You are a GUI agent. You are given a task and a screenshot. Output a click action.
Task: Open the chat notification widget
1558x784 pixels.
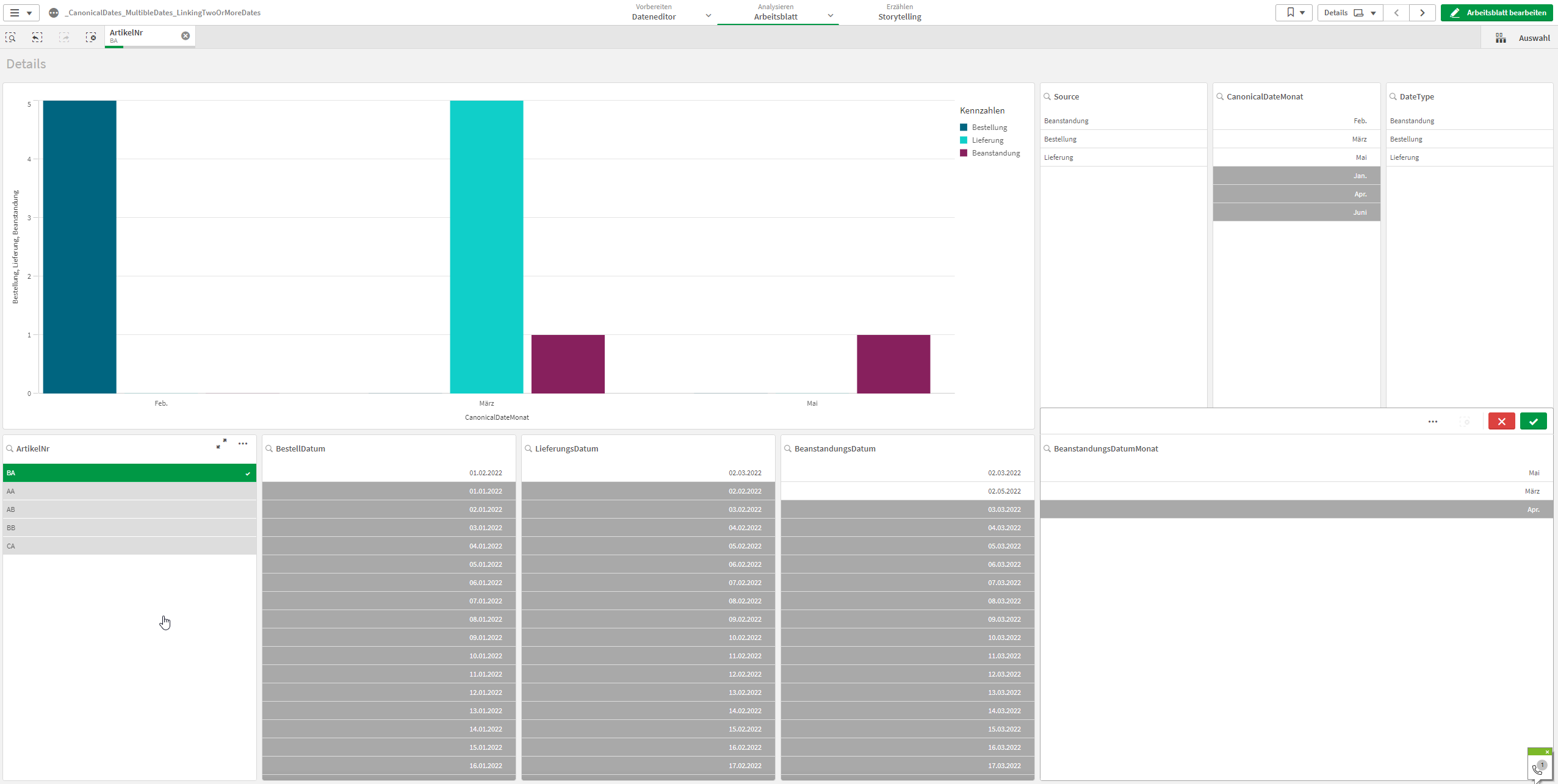tap(1539, 767)
